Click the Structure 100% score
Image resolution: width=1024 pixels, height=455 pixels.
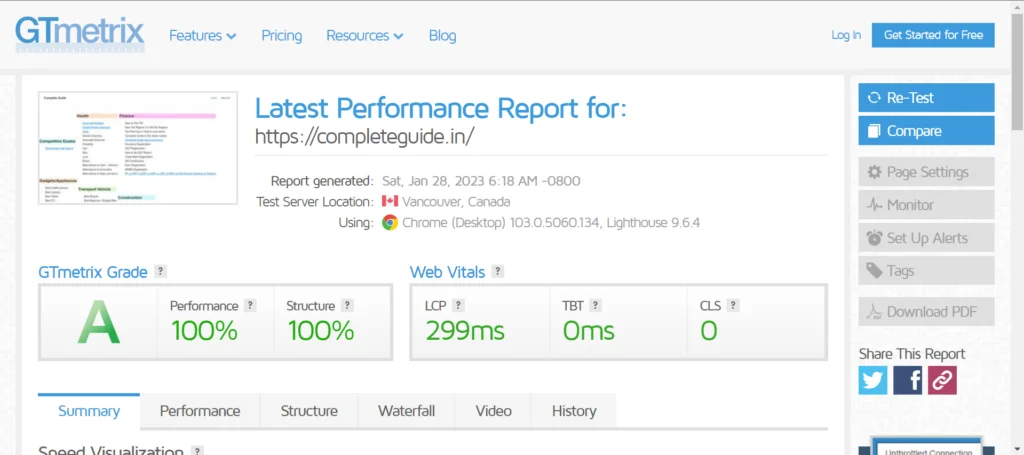click(x=321, y=331)
